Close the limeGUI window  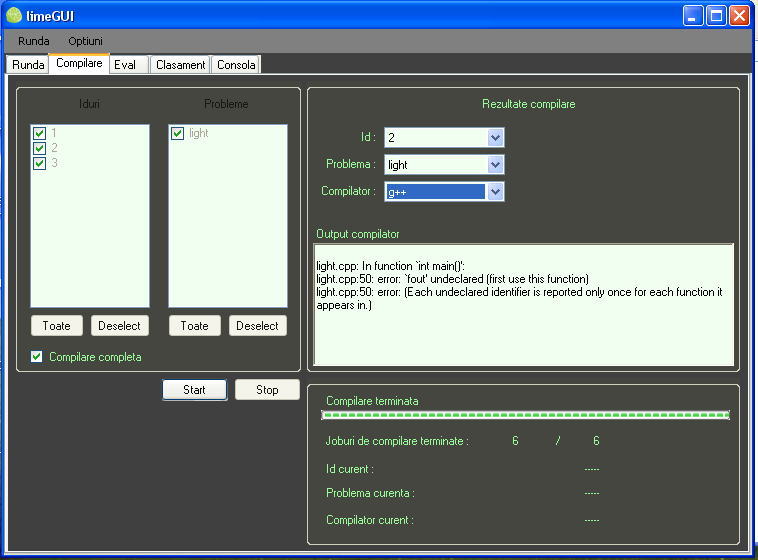tap(739, 16)
